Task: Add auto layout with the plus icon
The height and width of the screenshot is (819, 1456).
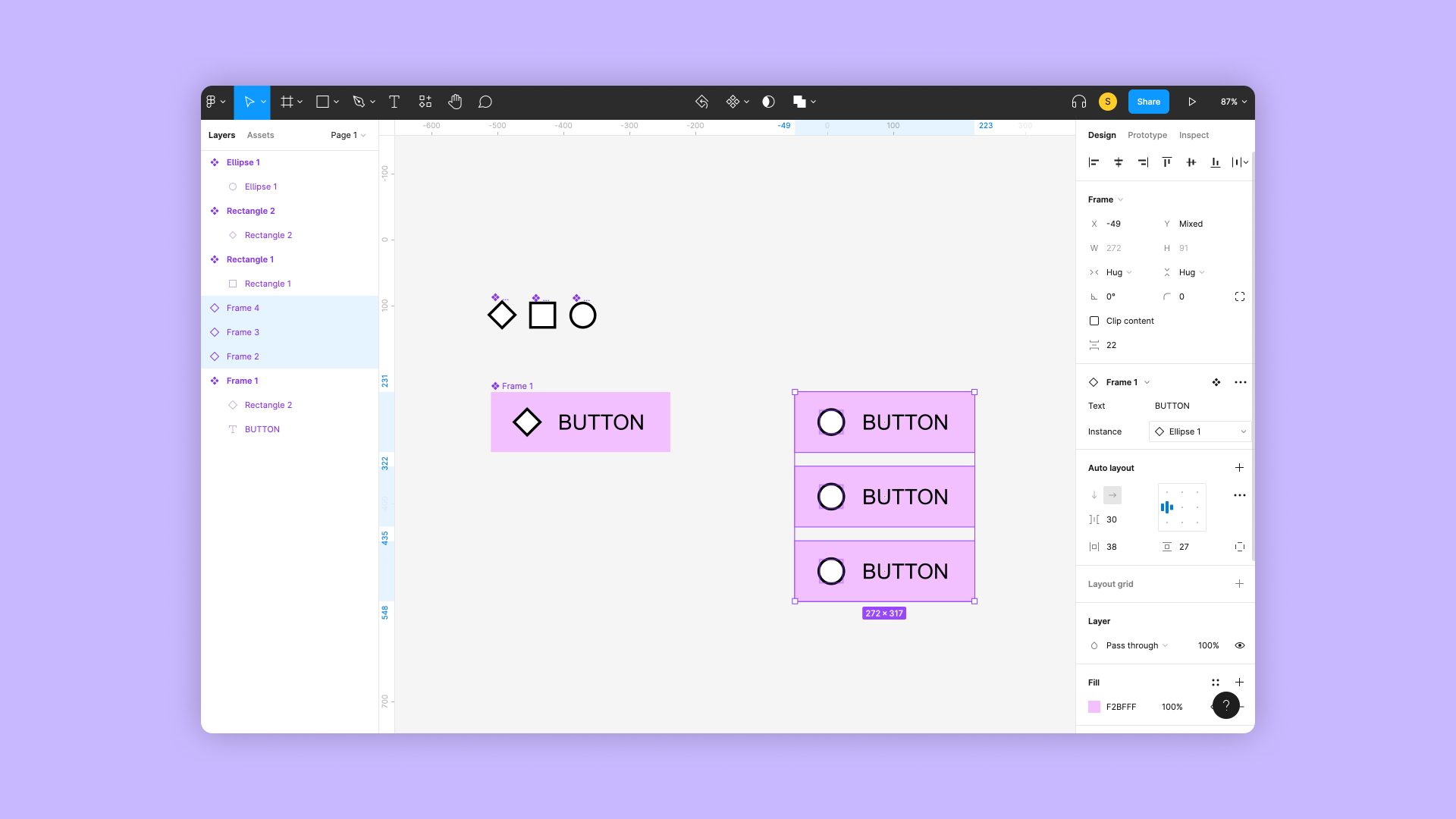Action: tap(1240, 468)
